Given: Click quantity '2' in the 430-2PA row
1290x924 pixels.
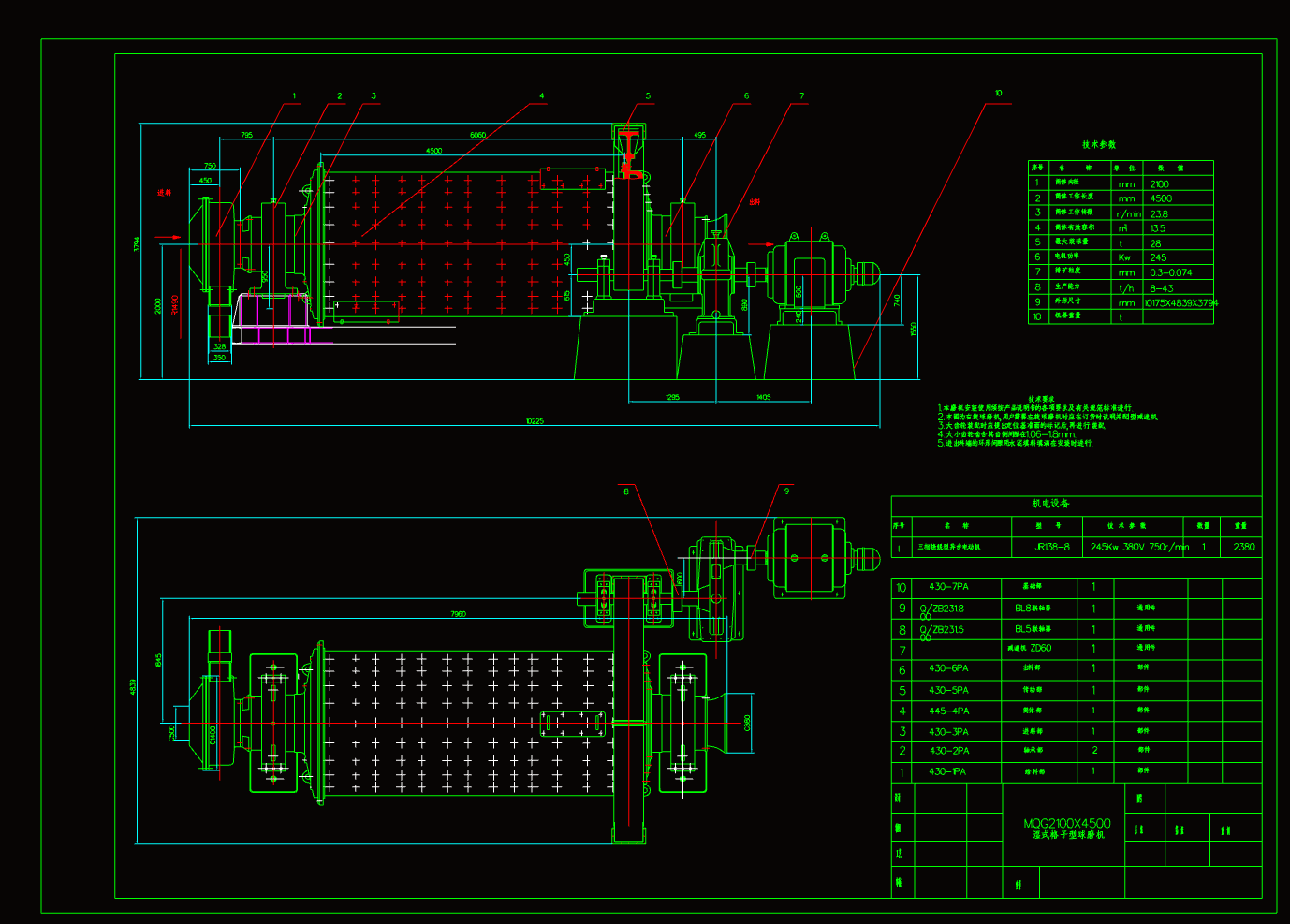Looking at the screenshot, I should (x=1094, y=751).
